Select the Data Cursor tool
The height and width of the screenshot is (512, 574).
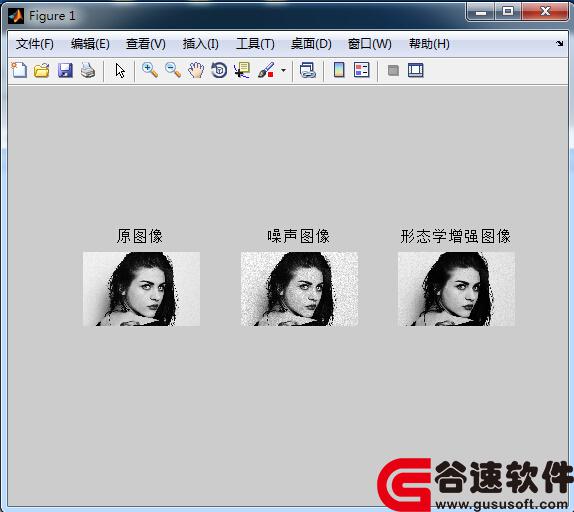click(x=242, y=70)
